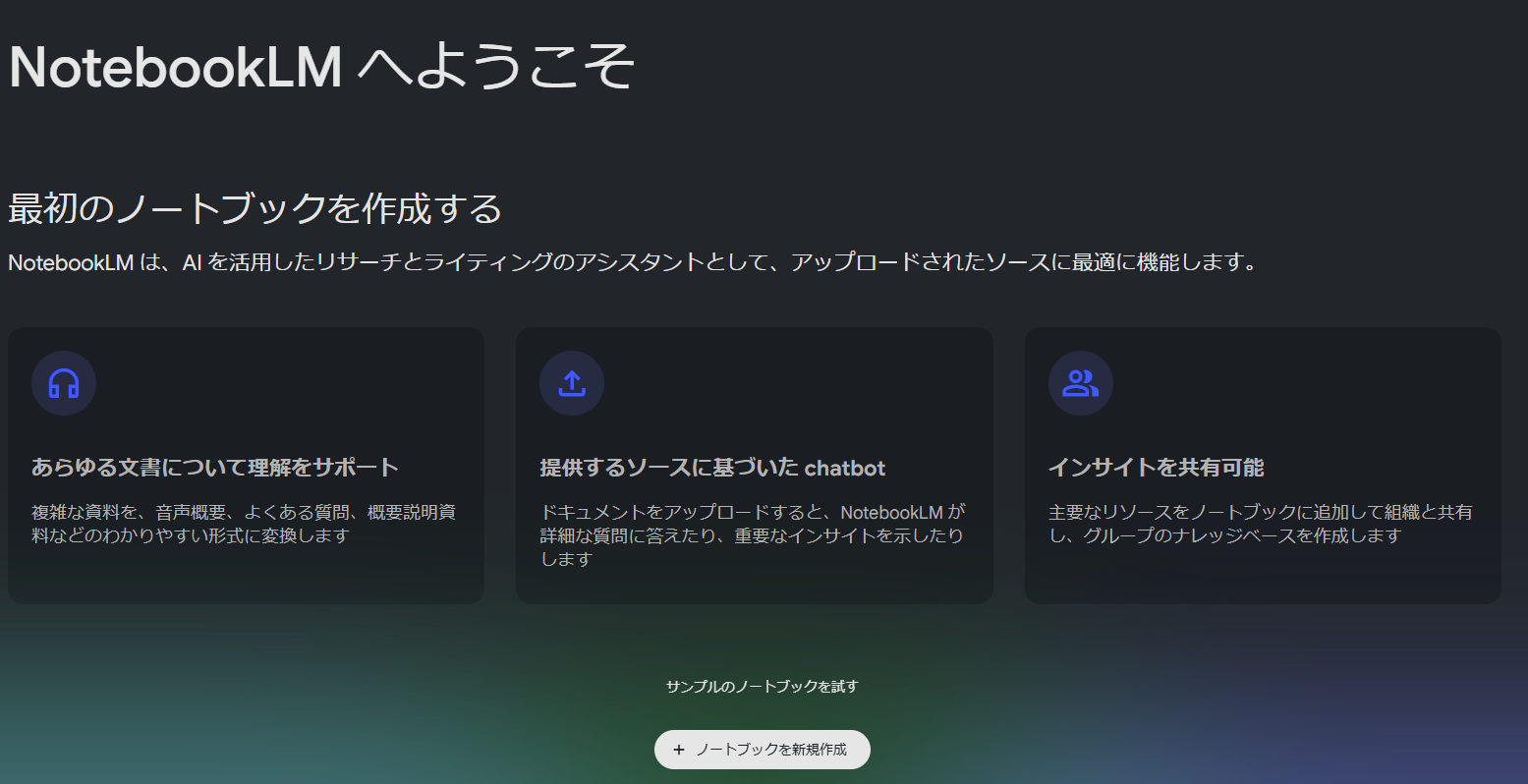Click the circular icon background on the share card
Image resolution: width=1528 pixels, height=784 pixels.
click(1080, 383)
